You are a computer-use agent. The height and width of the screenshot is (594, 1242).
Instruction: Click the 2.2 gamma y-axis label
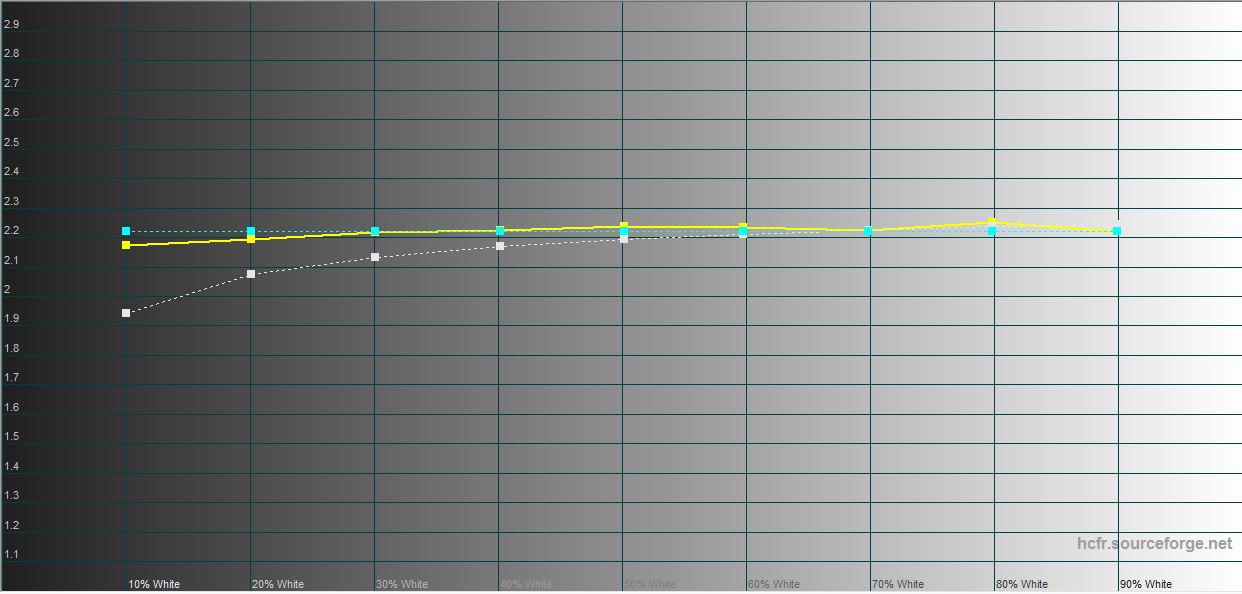(x=11, y=231)
